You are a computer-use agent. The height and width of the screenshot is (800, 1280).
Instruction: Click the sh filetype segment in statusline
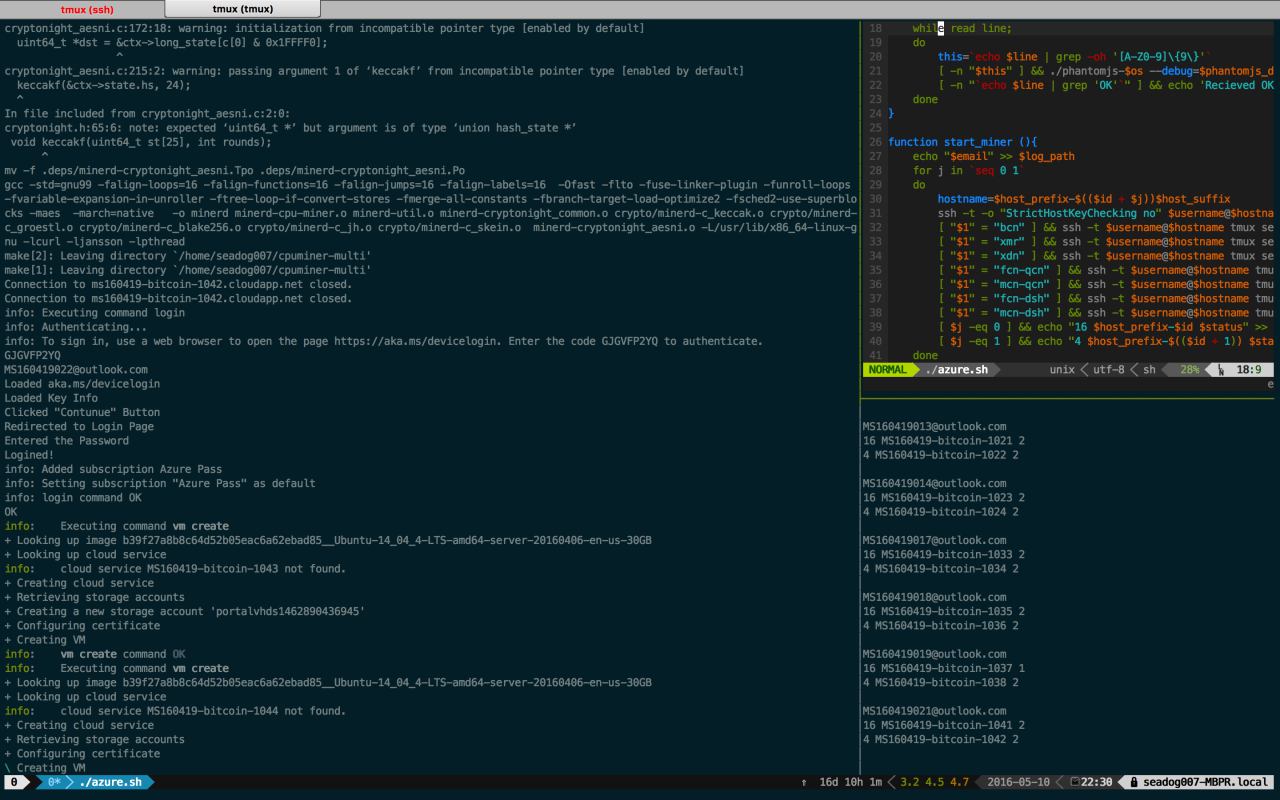tap(1149, 370)
